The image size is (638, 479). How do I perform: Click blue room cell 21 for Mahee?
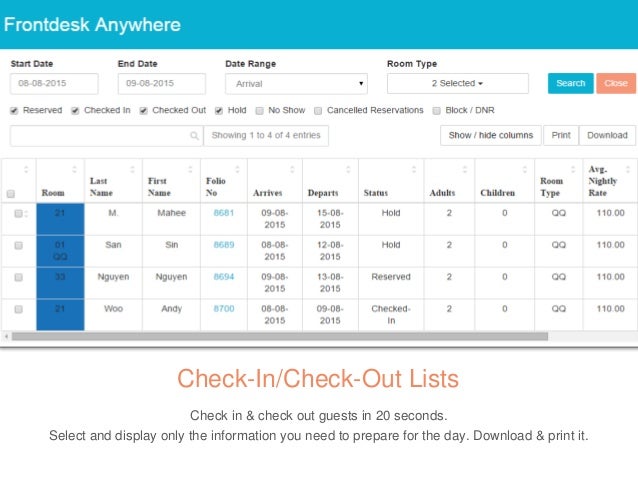pyautogui.click(x=60, y=219)
